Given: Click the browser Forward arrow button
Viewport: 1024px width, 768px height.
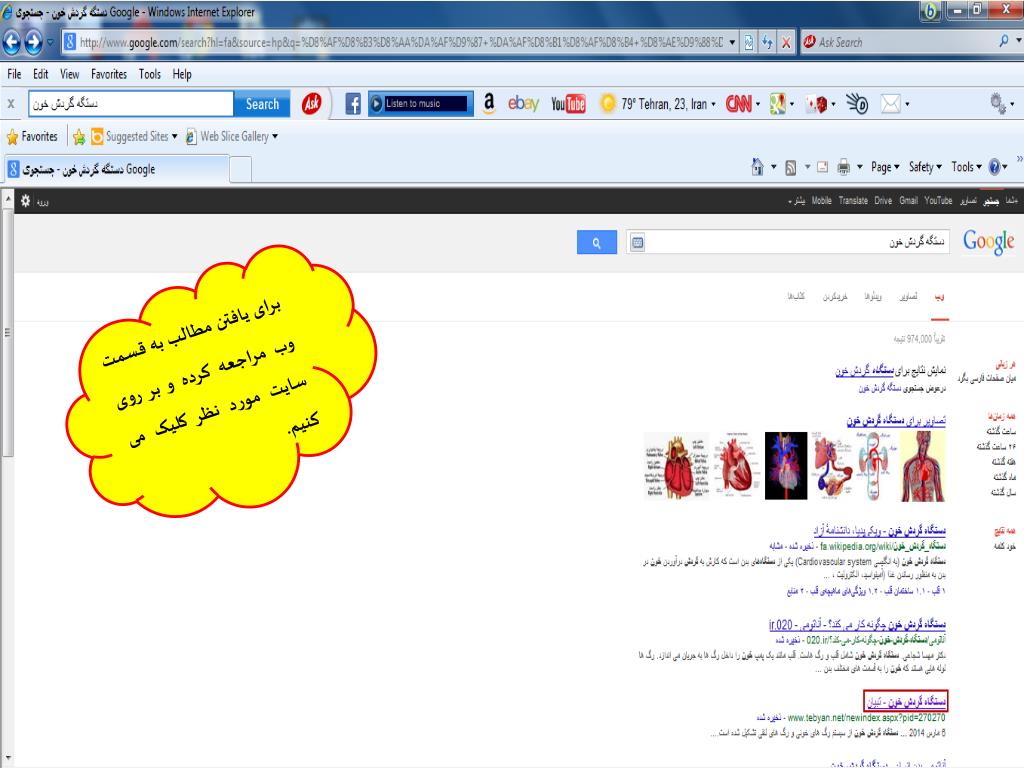Looking at the screenshot, I should point(33,42).
